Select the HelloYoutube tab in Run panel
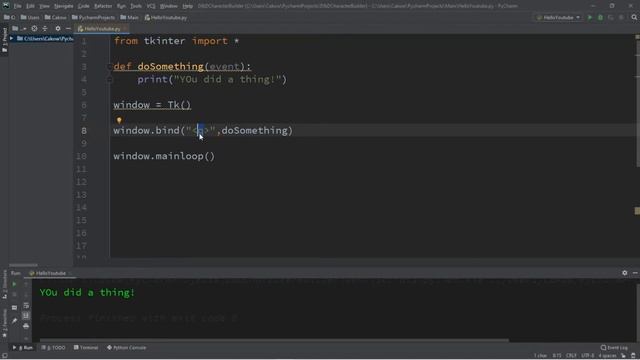The width and height of the screenshot is (640, 360). point(49,273)
